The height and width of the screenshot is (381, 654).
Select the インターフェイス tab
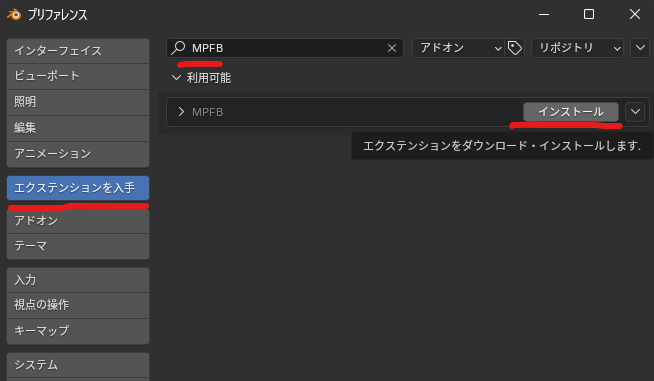click(x=78, y=51)
